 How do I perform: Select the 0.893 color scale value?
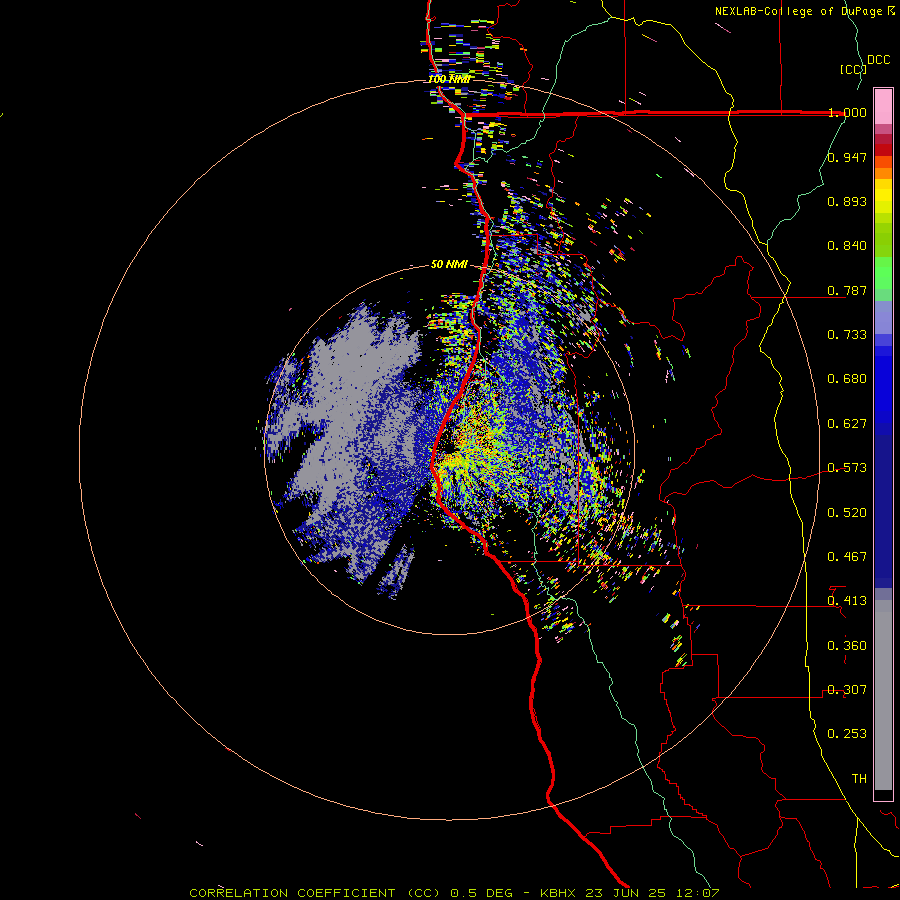[847, 201]
